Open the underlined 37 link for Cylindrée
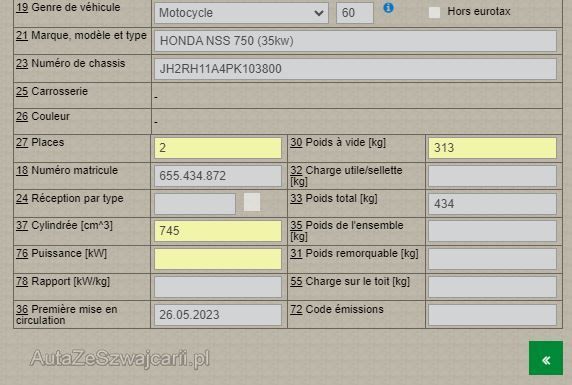Screen dimensions: 572x385 22,226
